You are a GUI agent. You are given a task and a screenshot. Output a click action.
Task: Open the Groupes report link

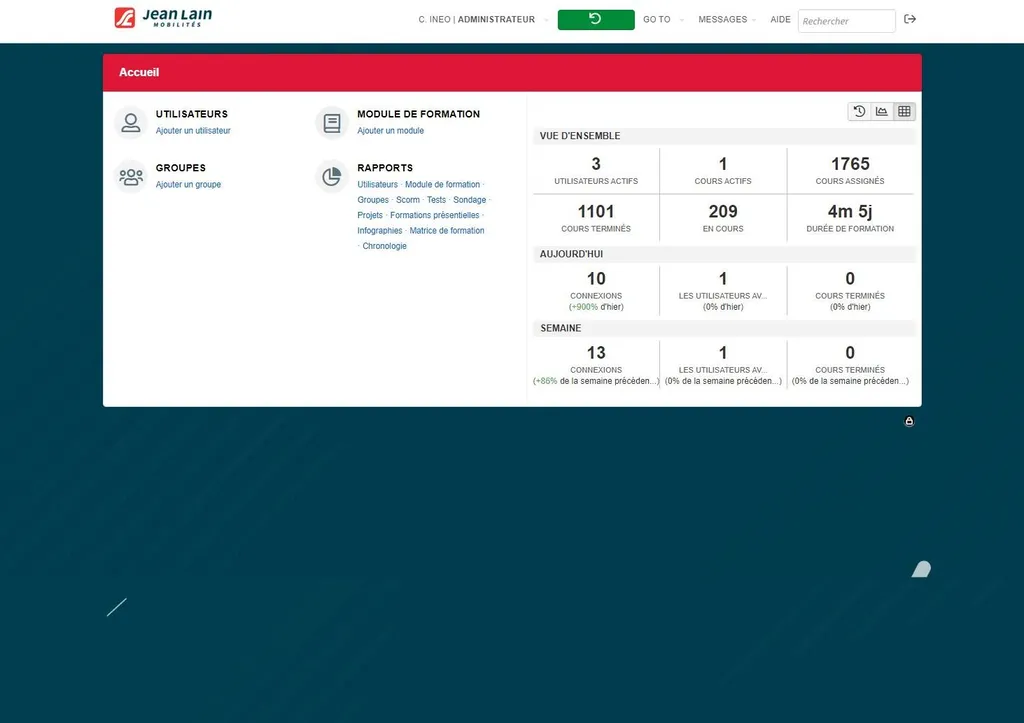373,200
